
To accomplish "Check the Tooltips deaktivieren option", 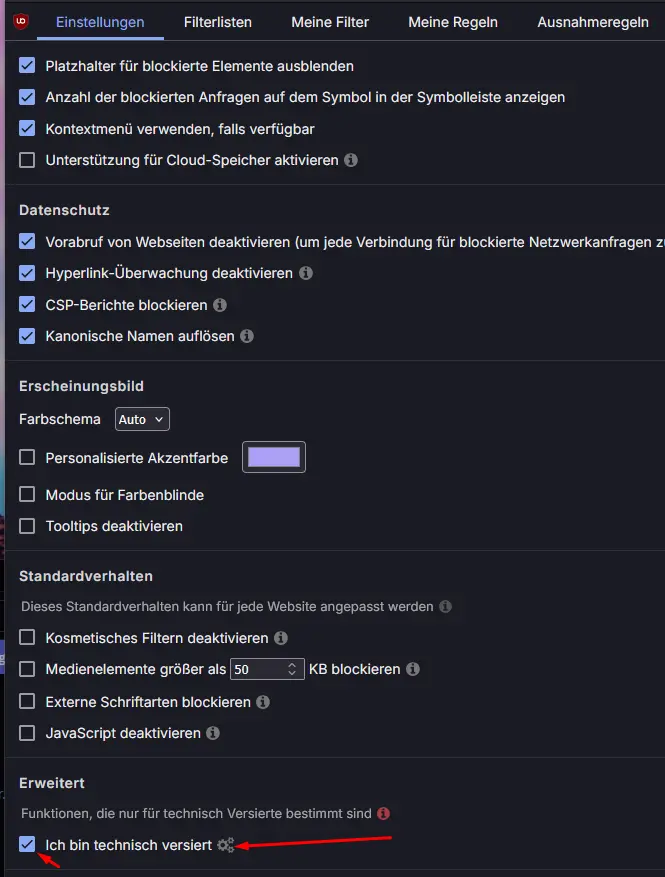I will tap(27, 526).
